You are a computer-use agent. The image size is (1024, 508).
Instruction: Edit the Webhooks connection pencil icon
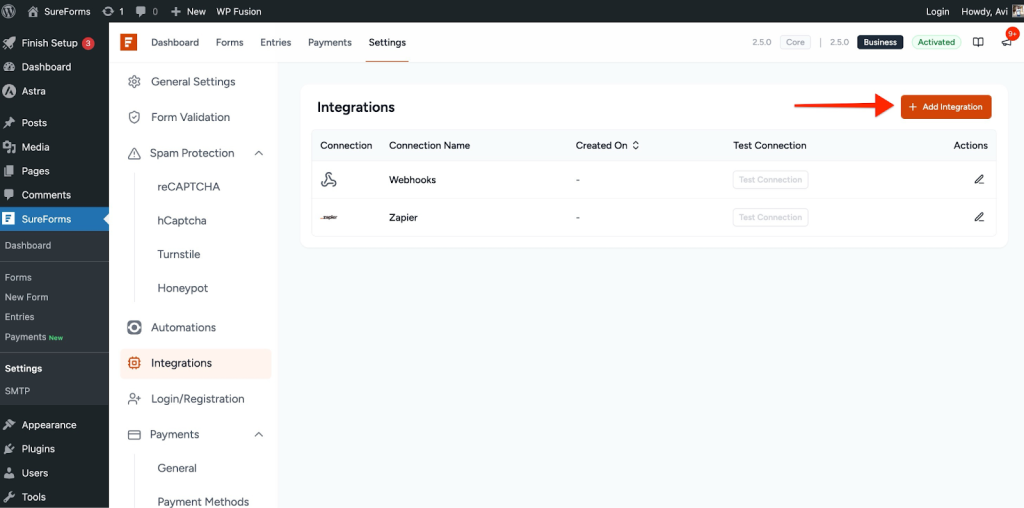point(979,180)
